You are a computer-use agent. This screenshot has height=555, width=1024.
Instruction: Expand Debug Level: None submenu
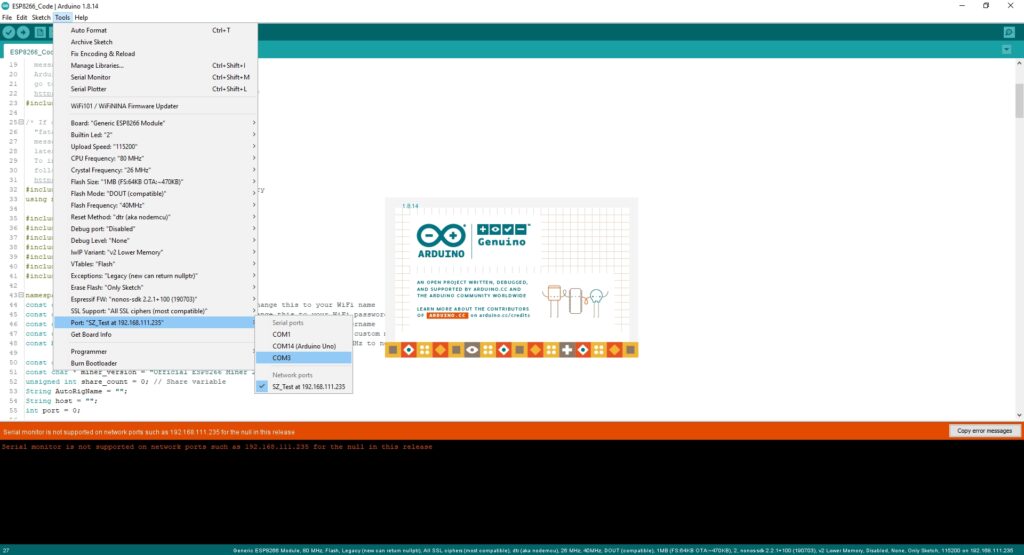pyautogui.click(x=155, y=240)
